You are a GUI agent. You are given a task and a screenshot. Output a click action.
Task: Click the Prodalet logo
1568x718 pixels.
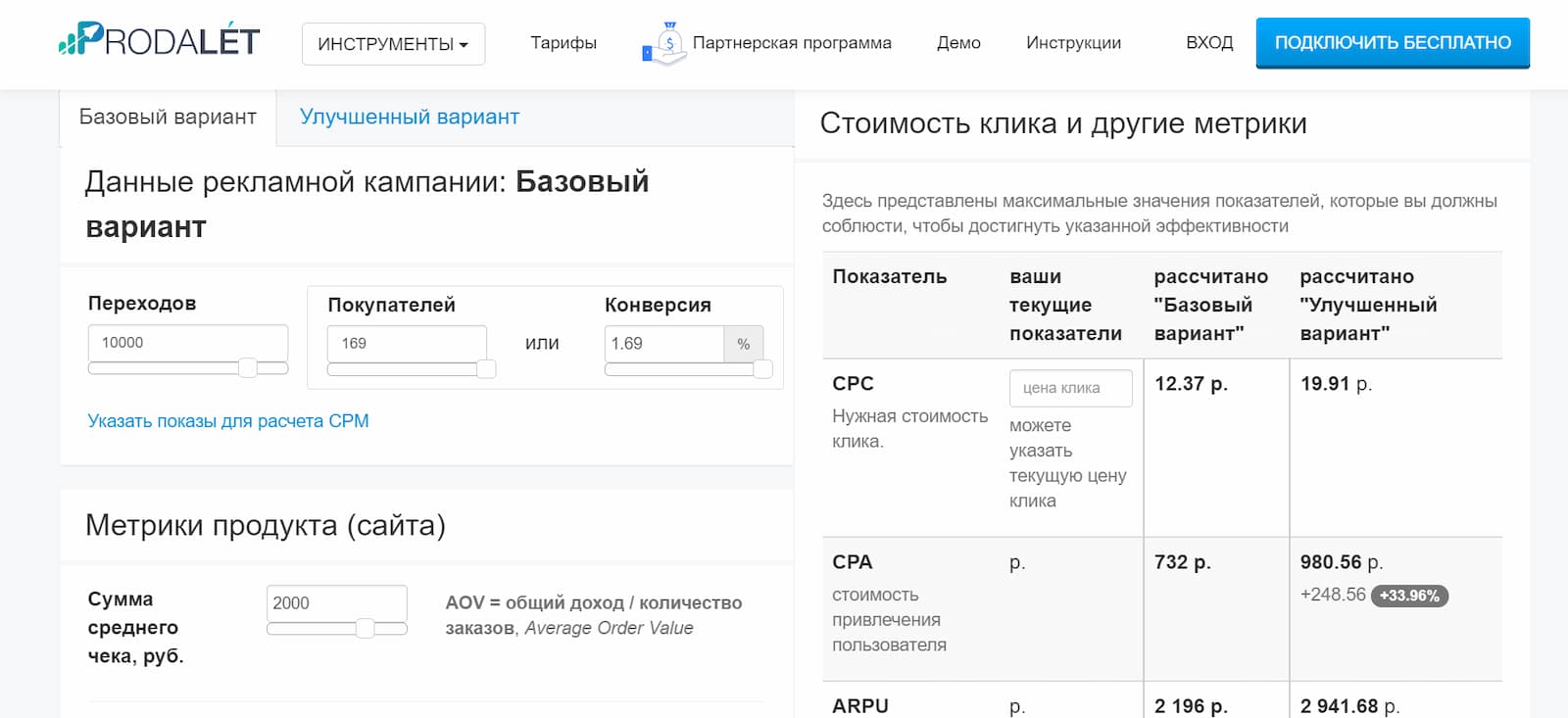point(159,40)
